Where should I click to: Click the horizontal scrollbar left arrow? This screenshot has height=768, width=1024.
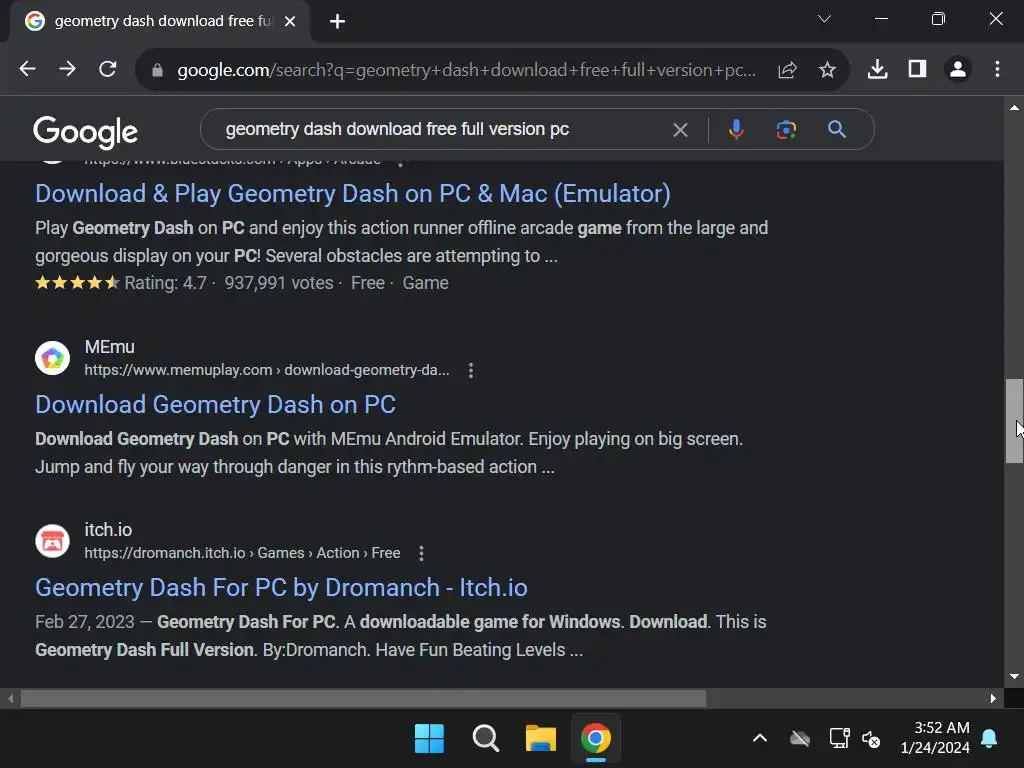pos(10,698)
